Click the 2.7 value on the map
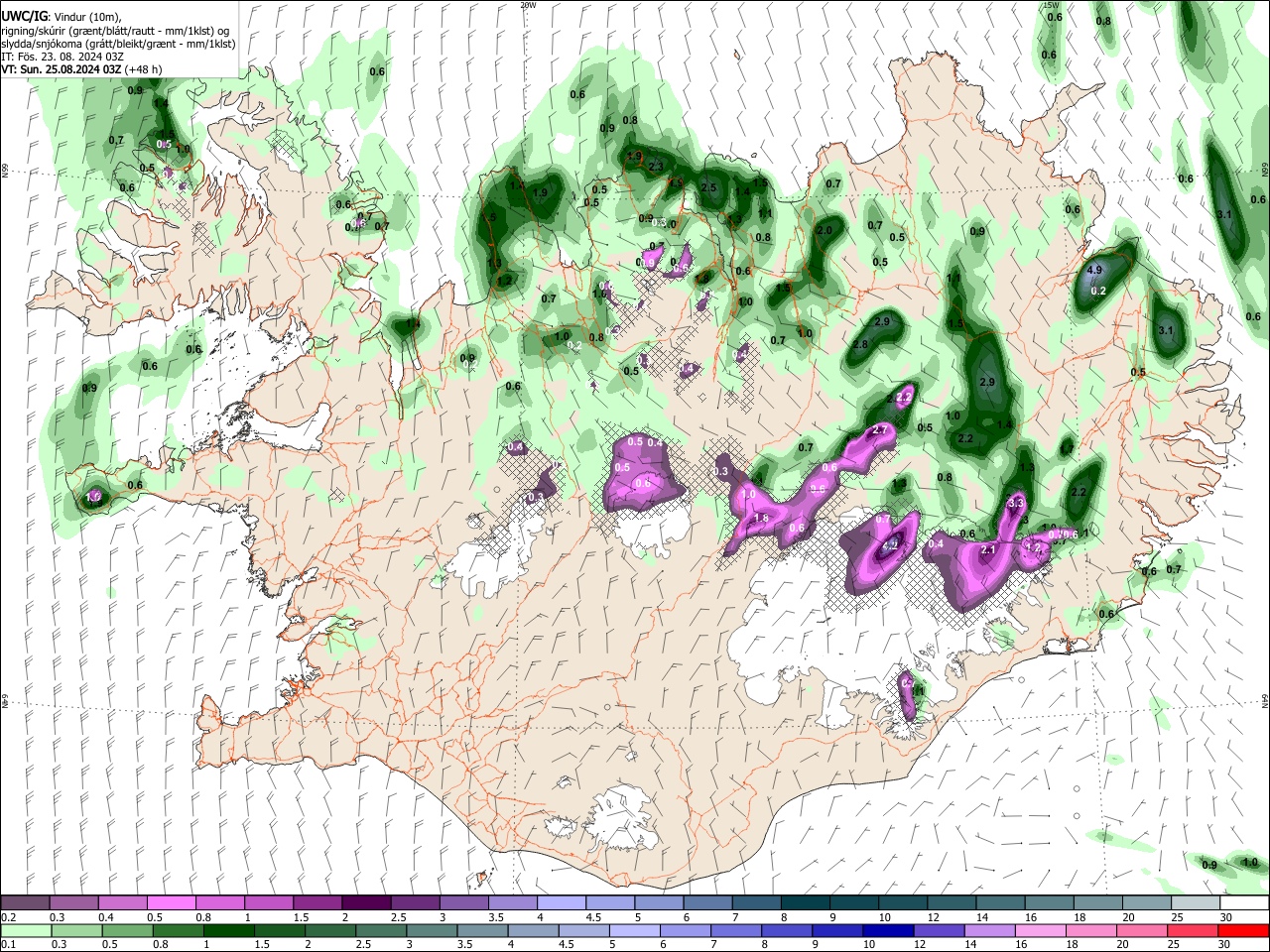 (878, 430)
